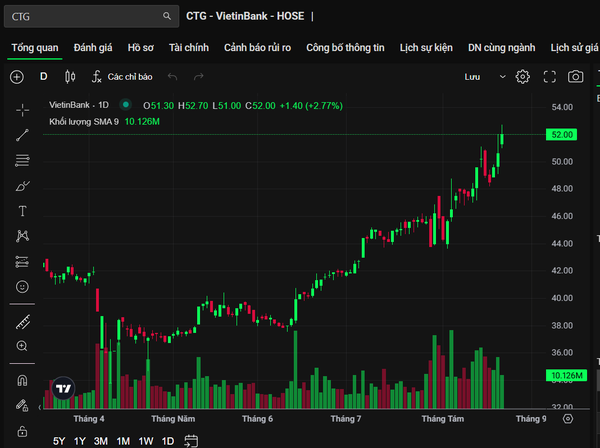The height and width of the screenshot is (448, 600).
Task: Open the Tổng quan tab
Action: (35, 48)
